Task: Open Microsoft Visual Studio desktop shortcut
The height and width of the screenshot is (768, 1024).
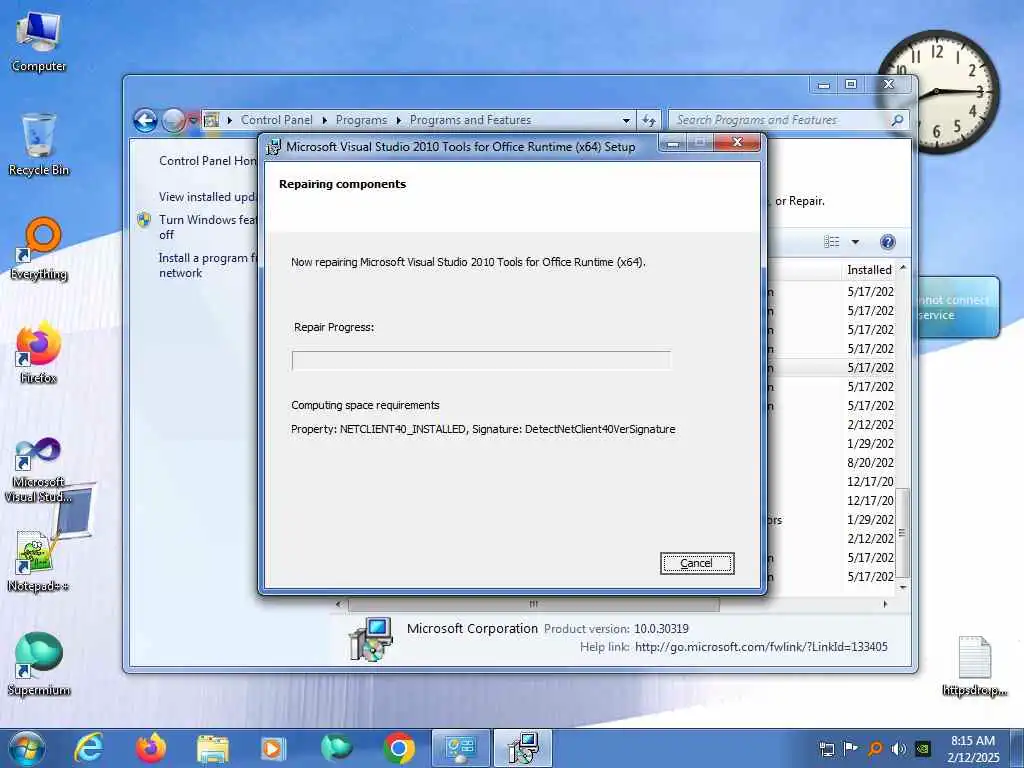Action: coord(39,470)
